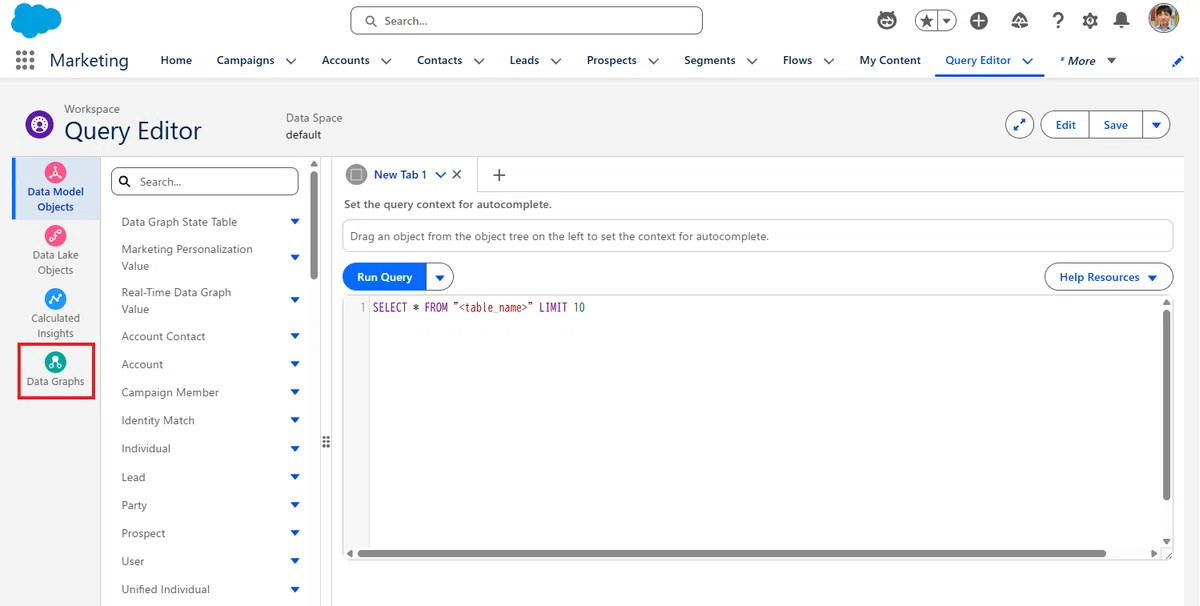
Task: Click the global Search field
Action: point(526,20)
